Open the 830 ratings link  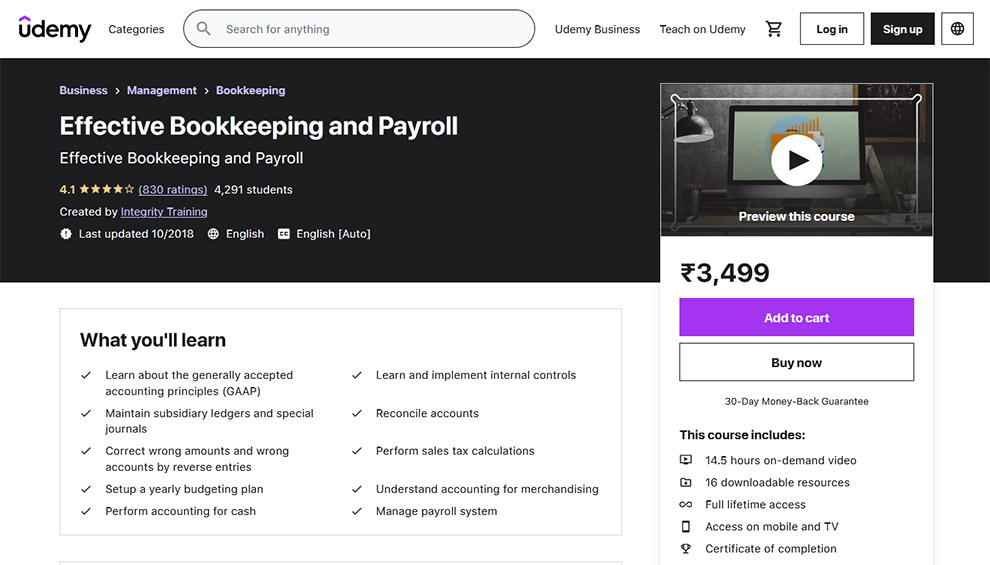tap(172, 189)
